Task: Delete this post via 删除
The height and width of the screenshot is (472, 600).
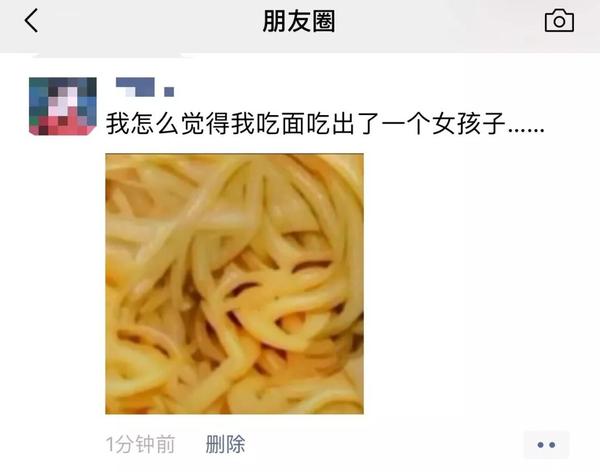Action: coord(225,444)
